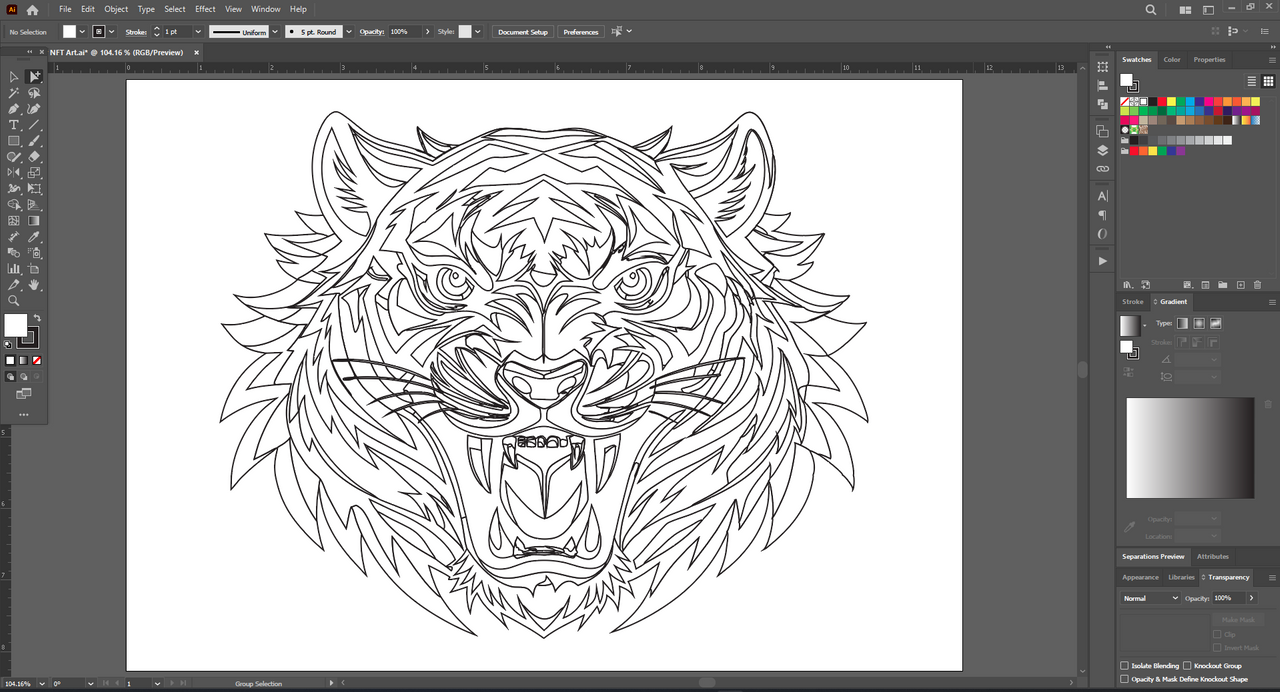Screen dimensions: 1280x692
Task: Select the Perspective Grid tool
Action: (34, 205)
